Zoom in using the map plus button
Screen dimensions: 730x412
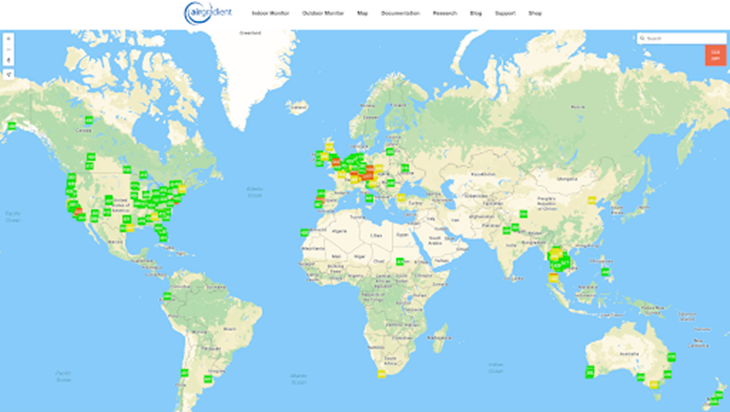[8, 38]
